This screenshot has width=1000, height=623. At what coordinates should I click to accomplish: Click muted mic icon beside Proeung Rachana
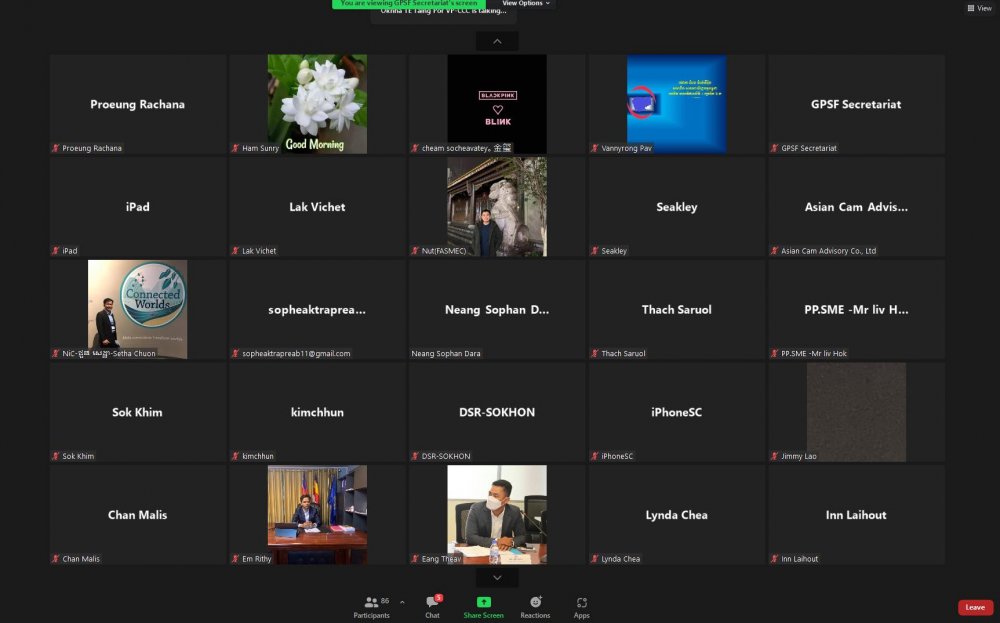tap(56, 148)
